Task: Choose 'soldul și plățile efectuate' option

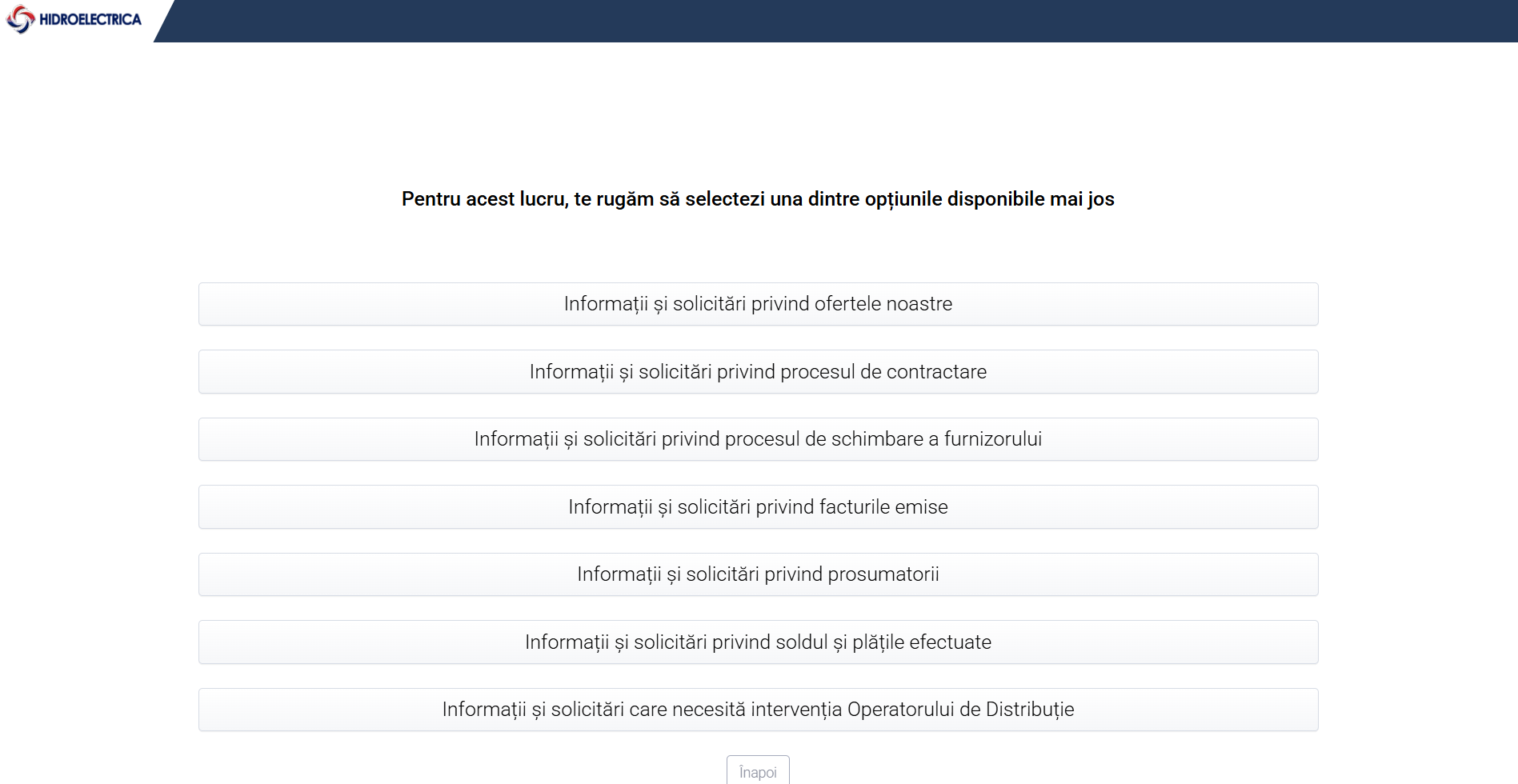Action: 758,642
